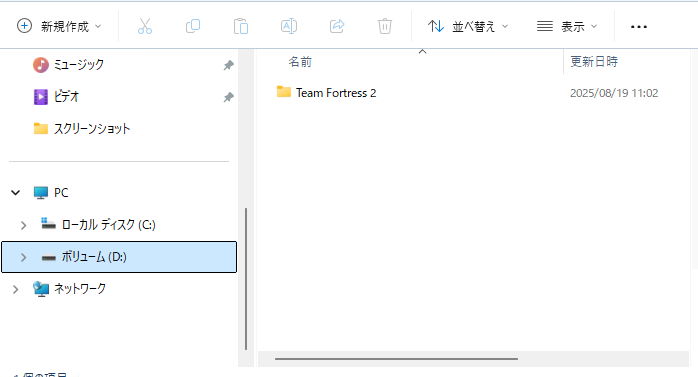Image resolution: width=698 pixels, height=377 pixels.
Task: Click the Copy icon in the toolbar
Action: coord(193,26)
